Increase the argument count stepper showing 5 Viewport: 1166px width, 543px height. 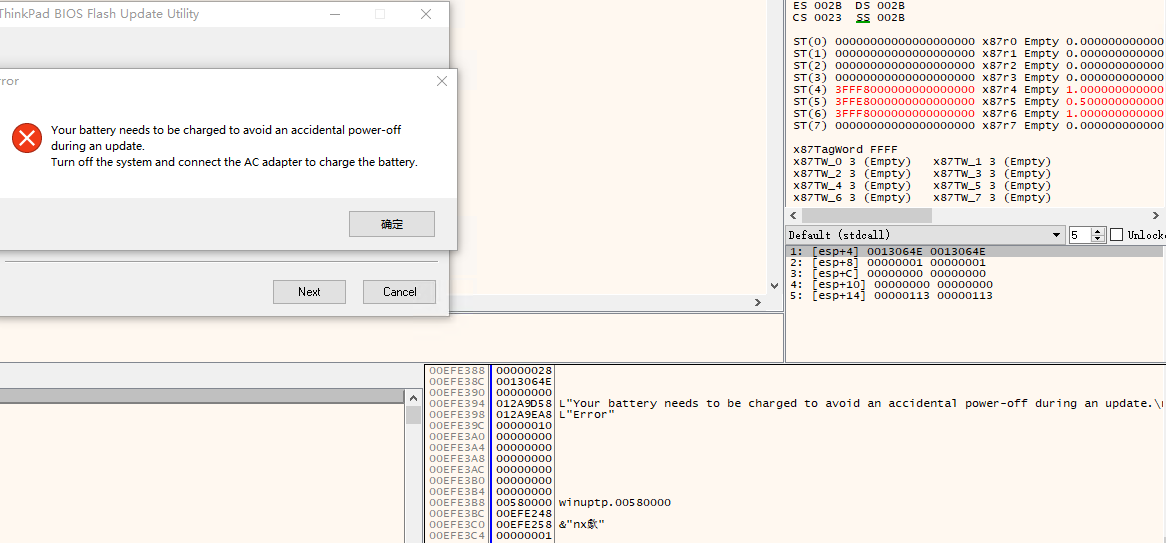[x=1098, y=231]
